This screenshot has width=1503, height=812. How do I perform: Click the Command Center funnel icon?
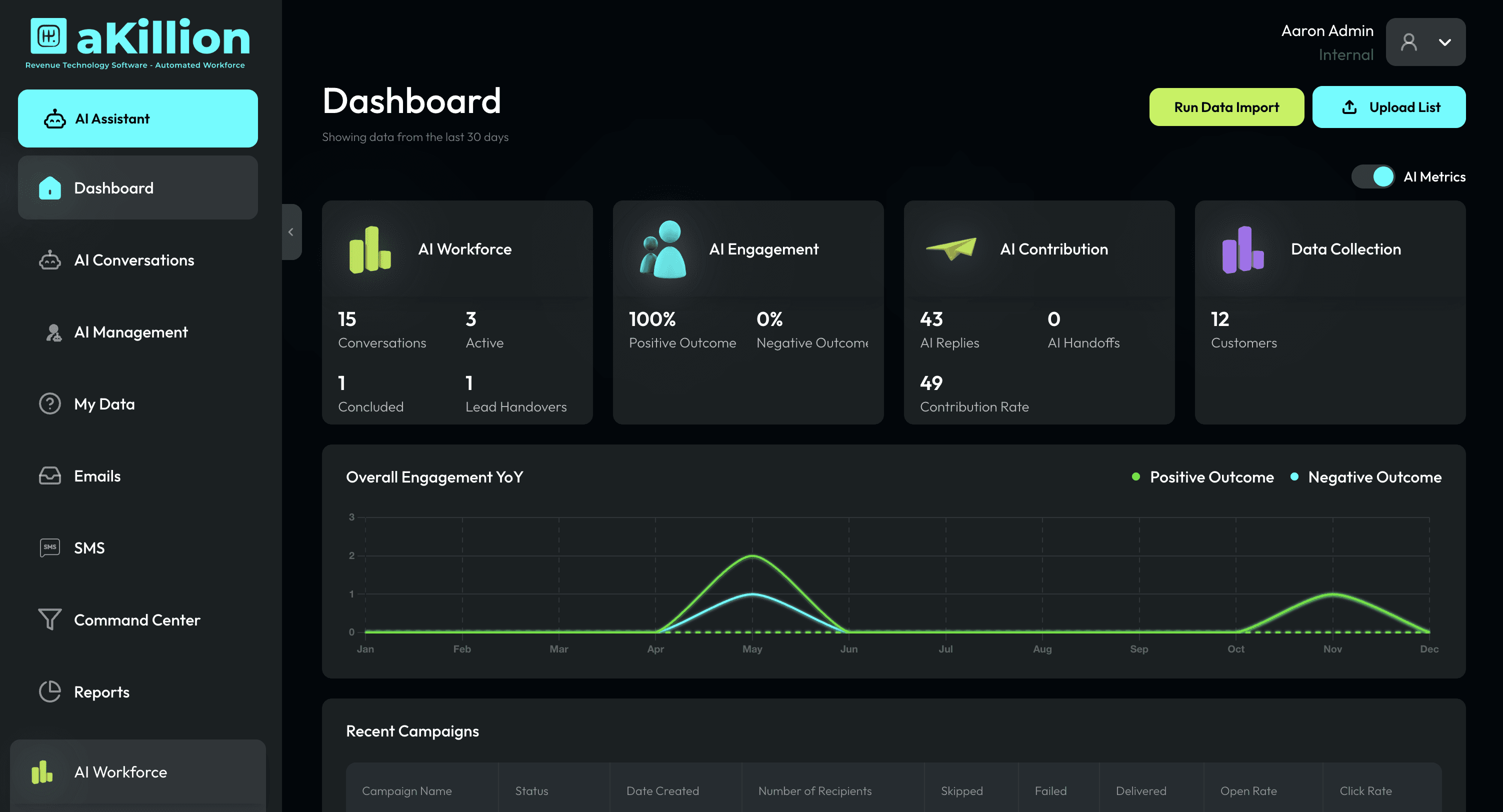coord(49,619)
